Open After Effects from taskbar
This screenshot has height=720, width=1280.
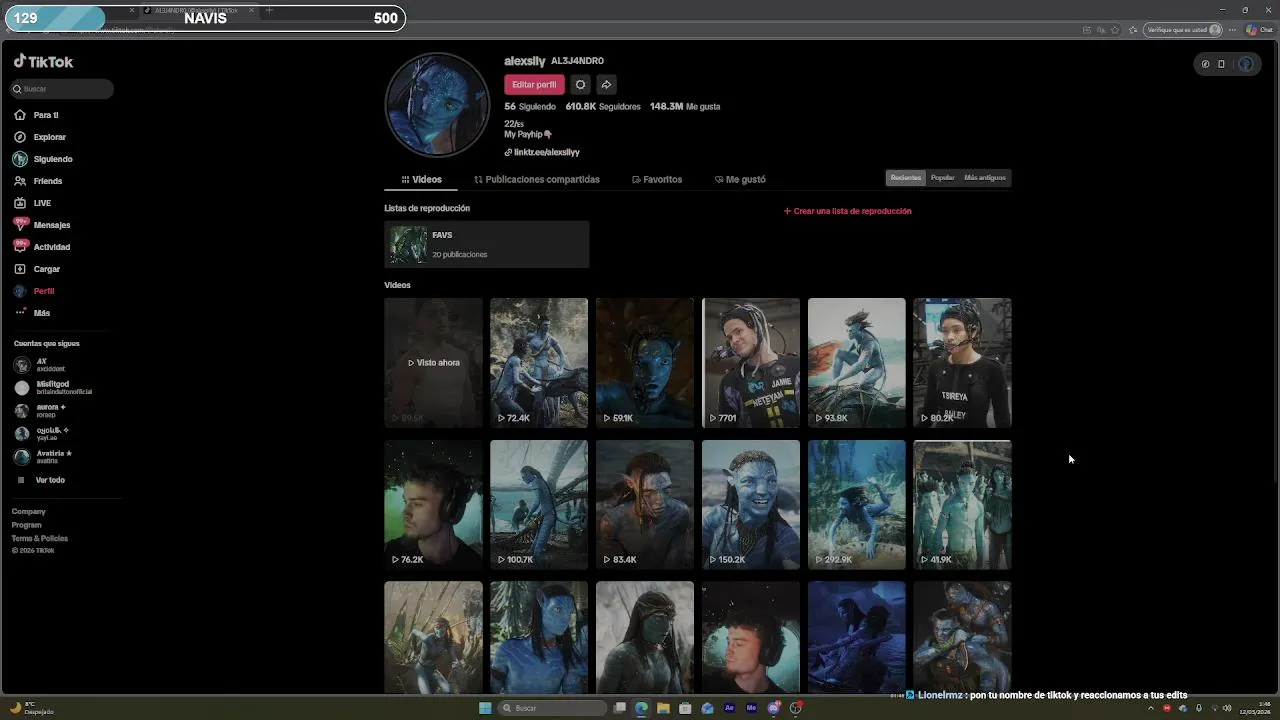(729, 708)
